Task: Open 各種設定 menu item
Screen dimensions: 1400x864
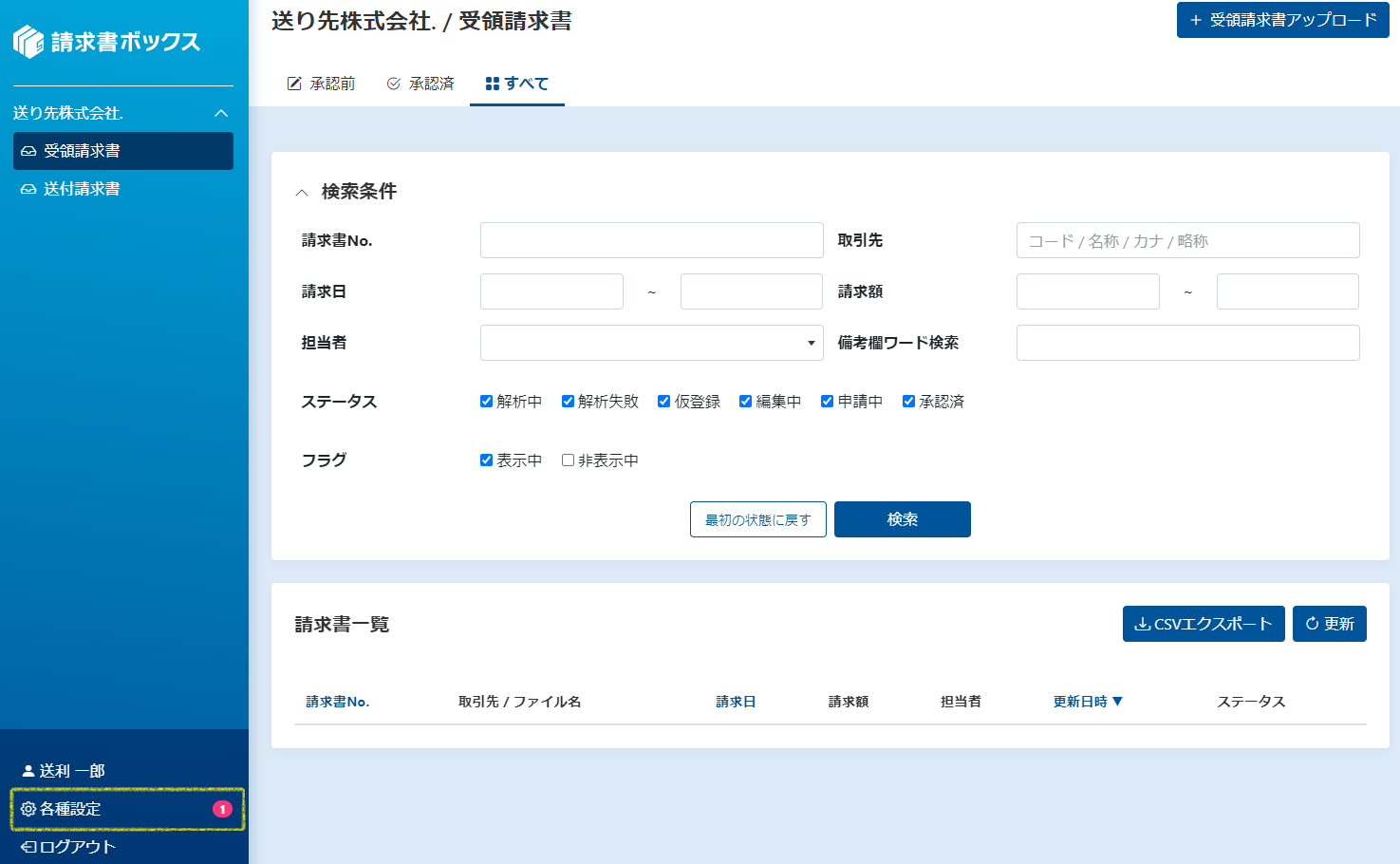Action: [x=127, y=809]
